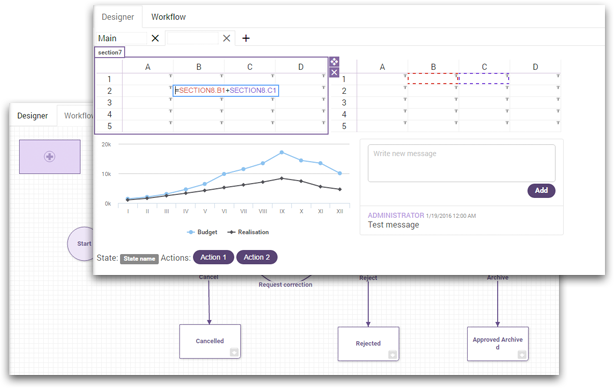Open dropdown arrow of cell D1 in right grid
Screen dimensions: 614x388
[x=558, y=76]
